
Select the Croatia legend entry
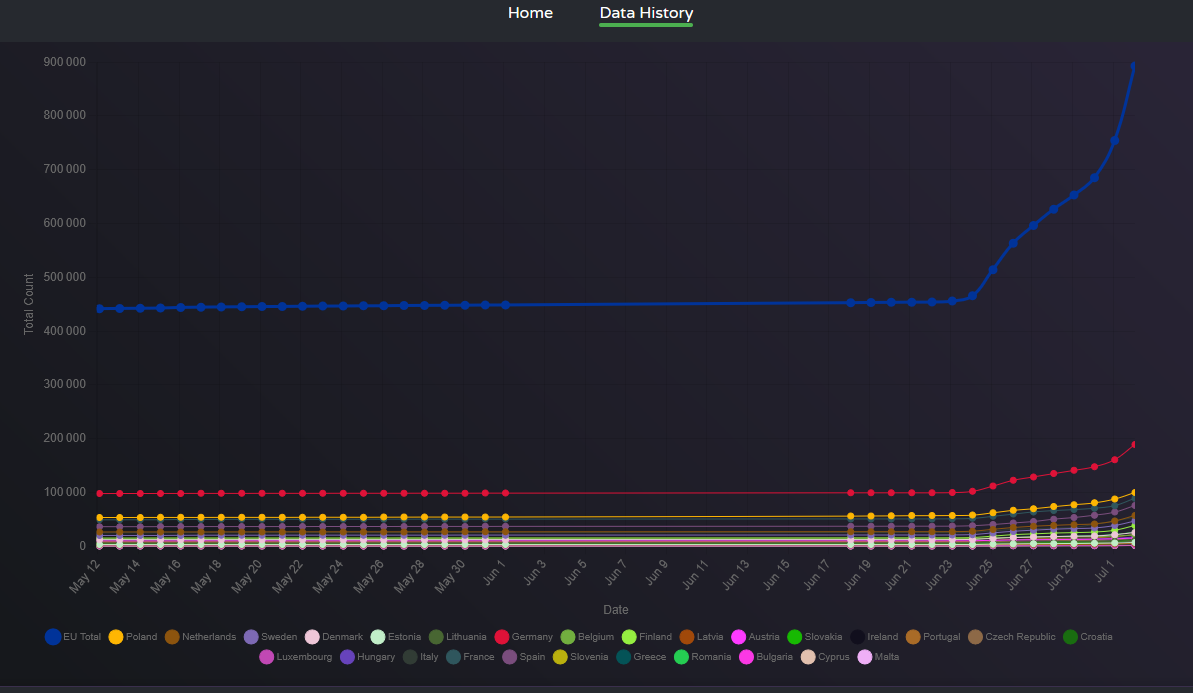click(1087, 637)
